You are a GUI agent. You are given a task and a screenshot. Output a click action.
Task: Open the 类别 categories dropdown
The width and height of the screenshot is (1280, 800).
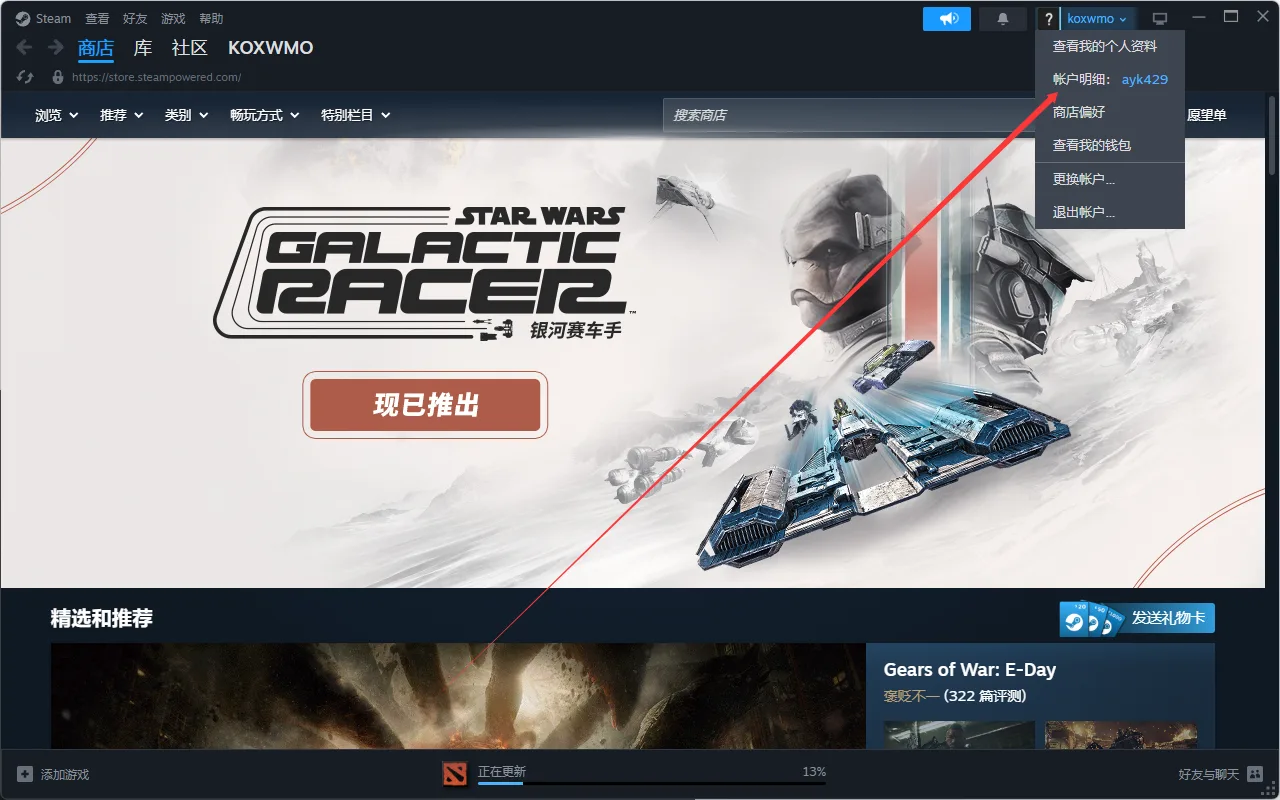[187, 115]
